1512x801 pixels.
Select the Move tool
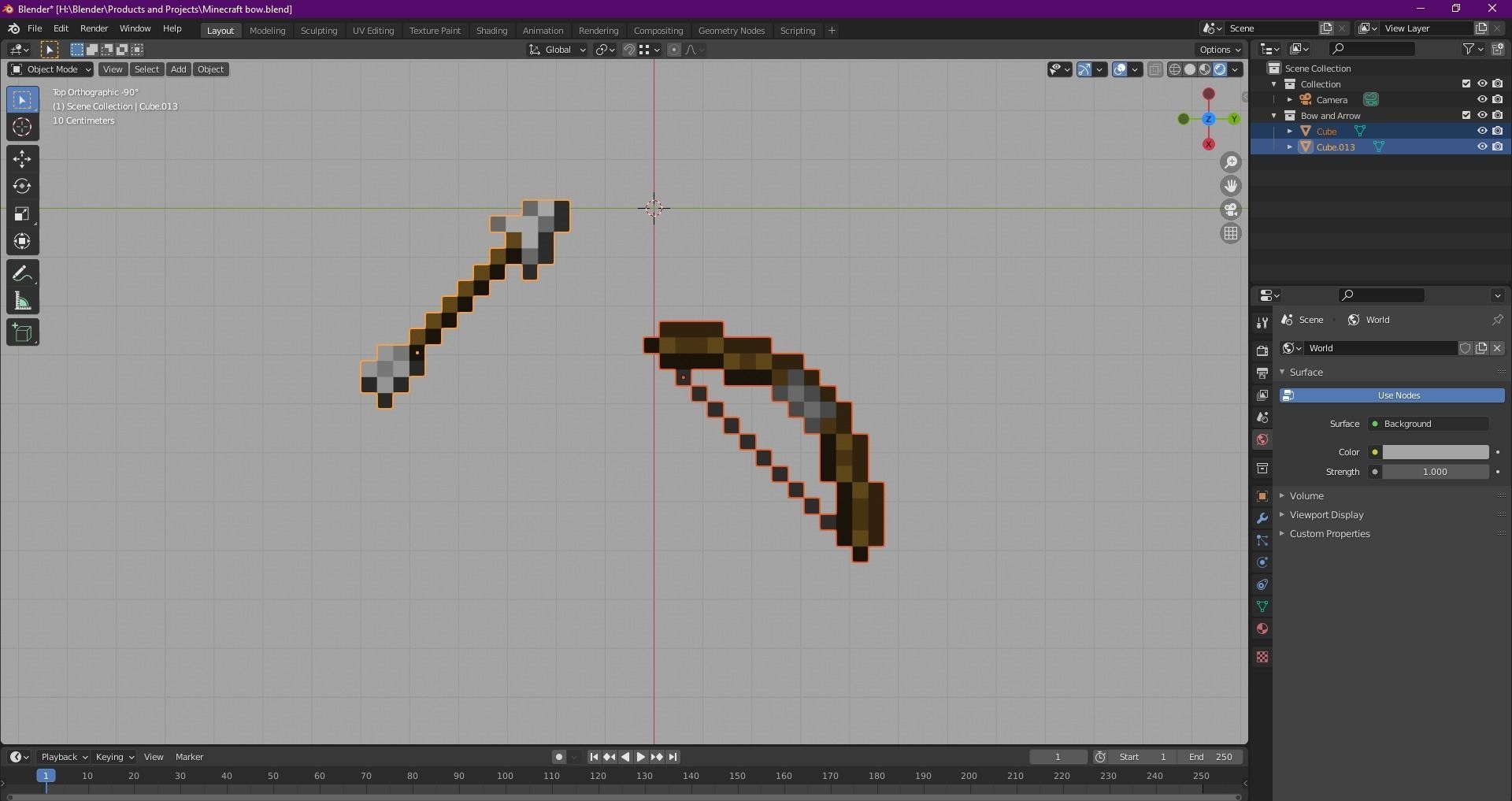pos(21,158)
